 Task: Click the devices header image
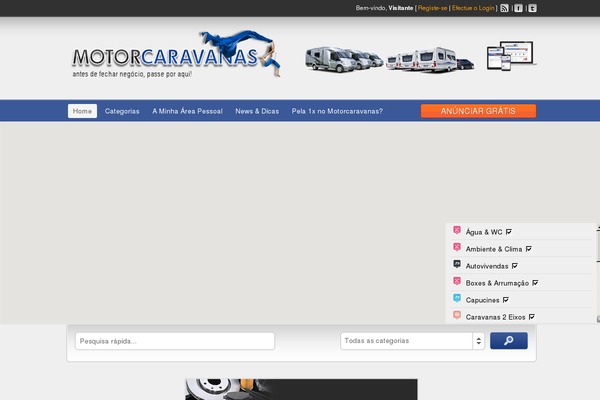(510, 56)
